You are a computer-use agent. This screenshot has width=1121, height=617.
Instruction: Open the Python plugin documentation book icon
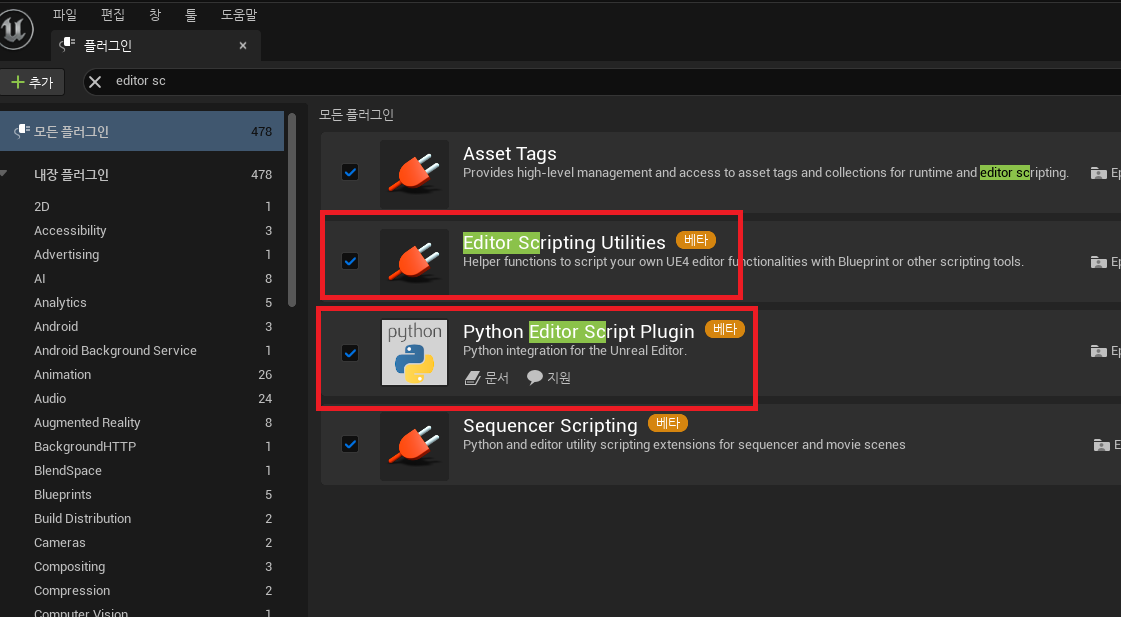[473, 377]
